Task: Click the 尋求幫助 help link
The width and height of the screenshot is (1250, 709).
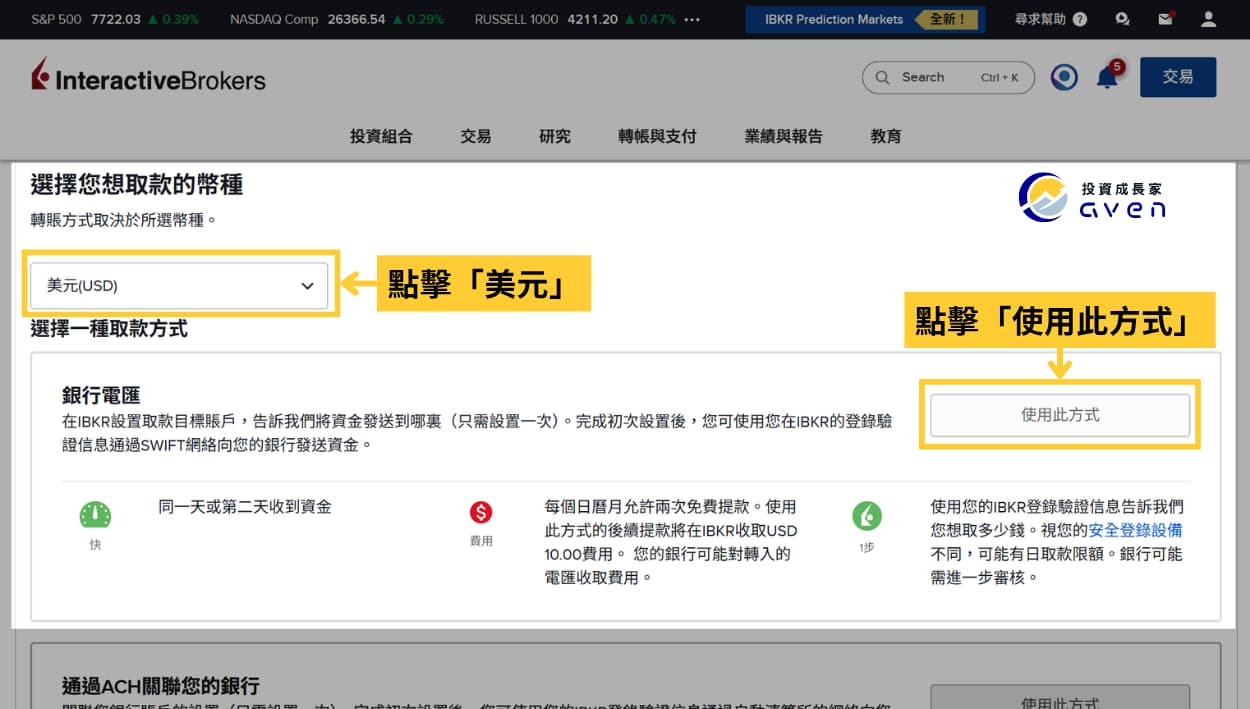Action: tap(1040, 19)
